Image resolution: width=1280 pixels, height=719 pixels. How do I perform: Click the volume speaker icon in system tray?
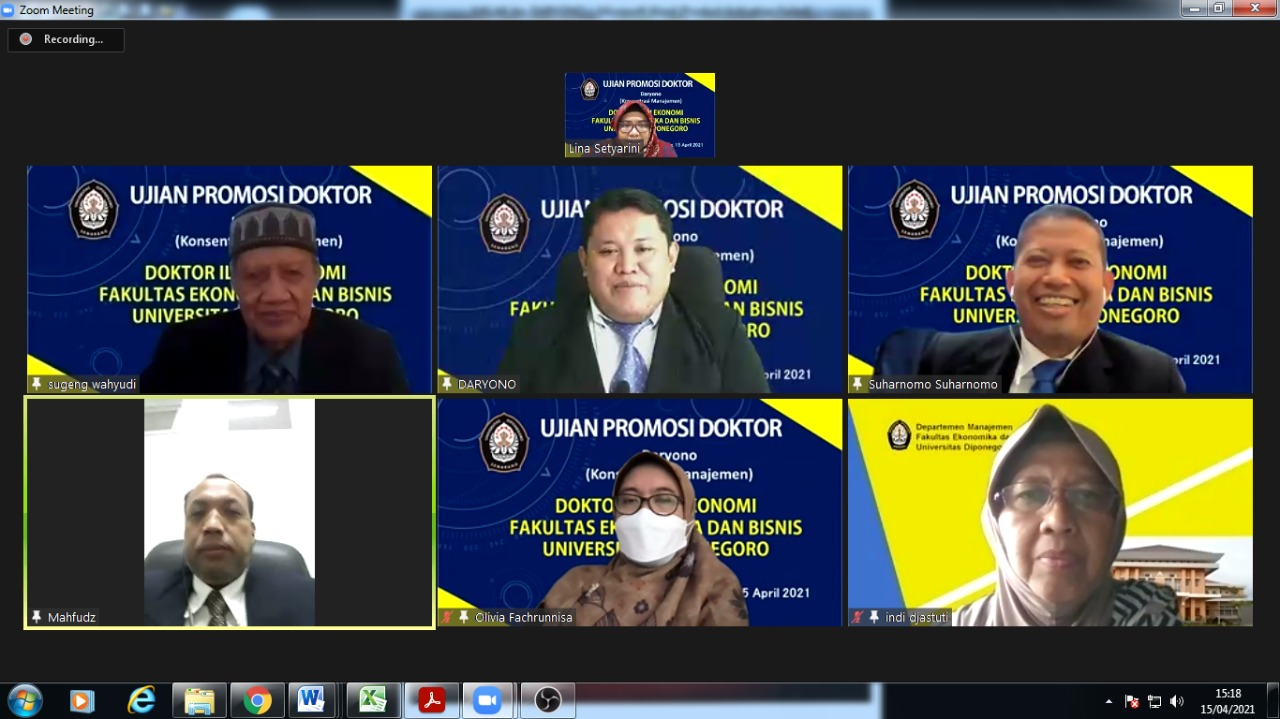point(1177,701)
